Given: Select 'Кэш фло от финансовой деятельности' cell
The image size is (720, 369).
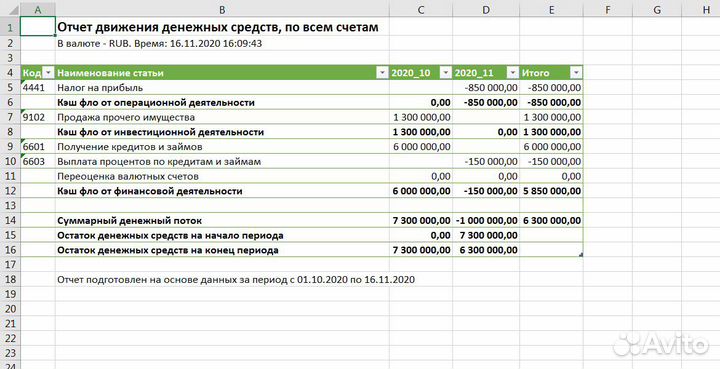Looking at the screenshot, I should coord(222,191).
